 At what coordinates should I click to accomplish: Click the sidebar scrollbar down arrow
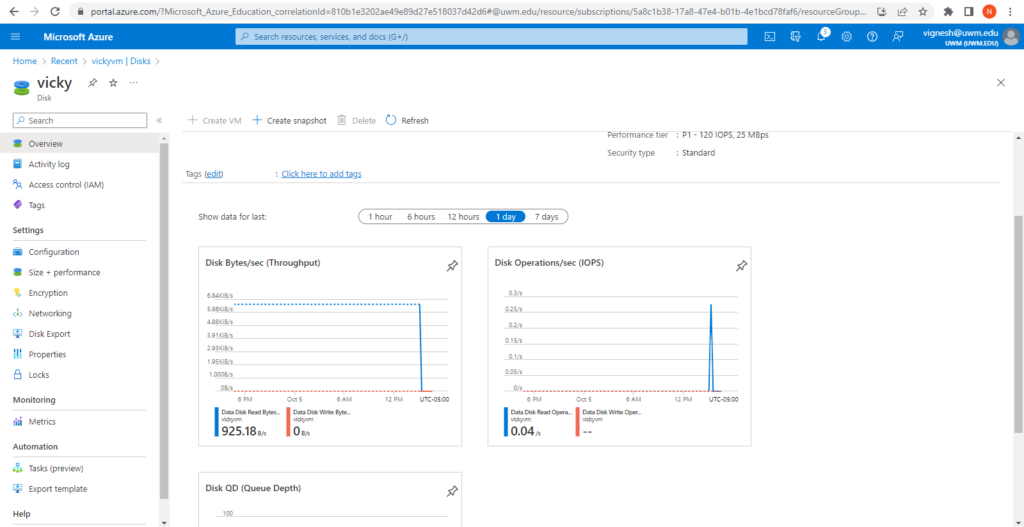164,522
